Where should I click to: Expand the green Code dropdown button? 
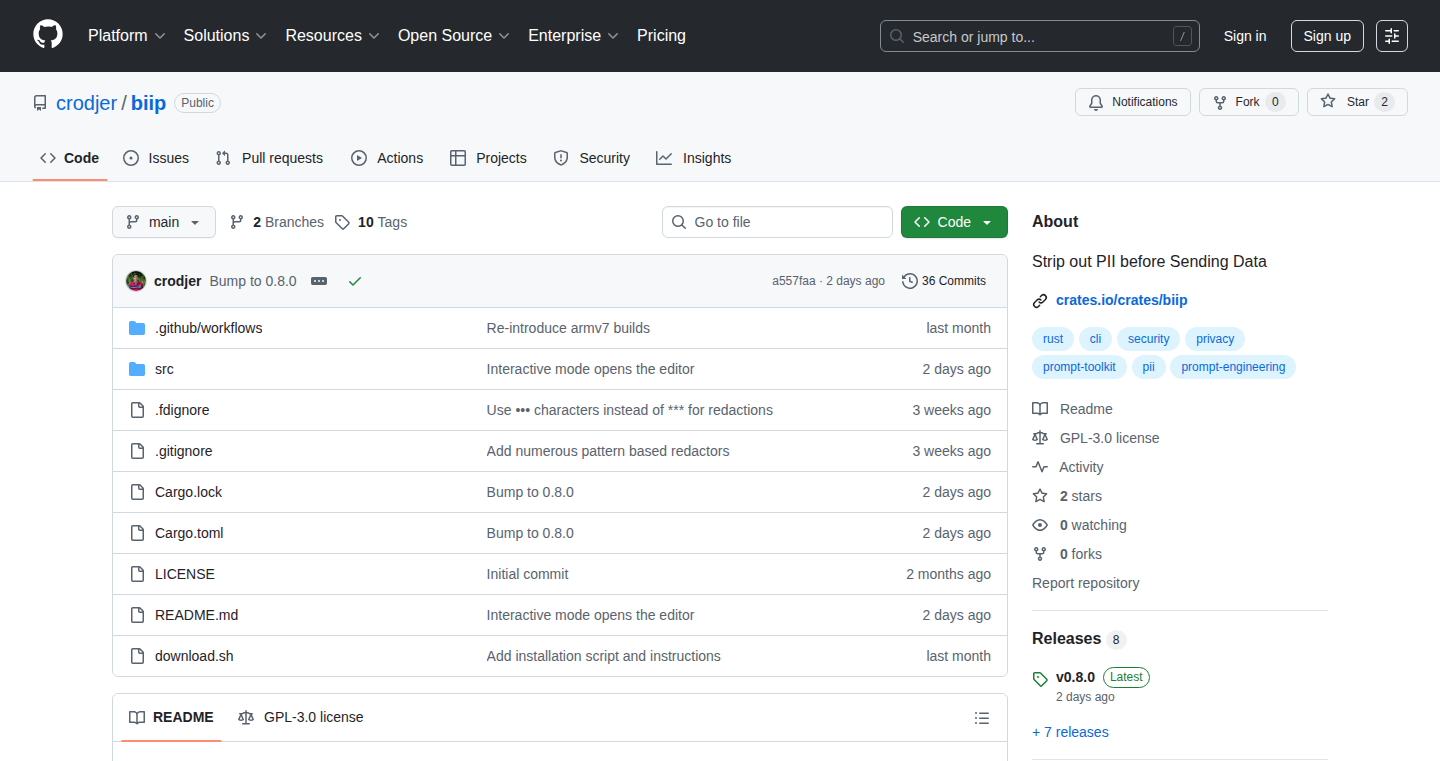(x=954, y=222)
